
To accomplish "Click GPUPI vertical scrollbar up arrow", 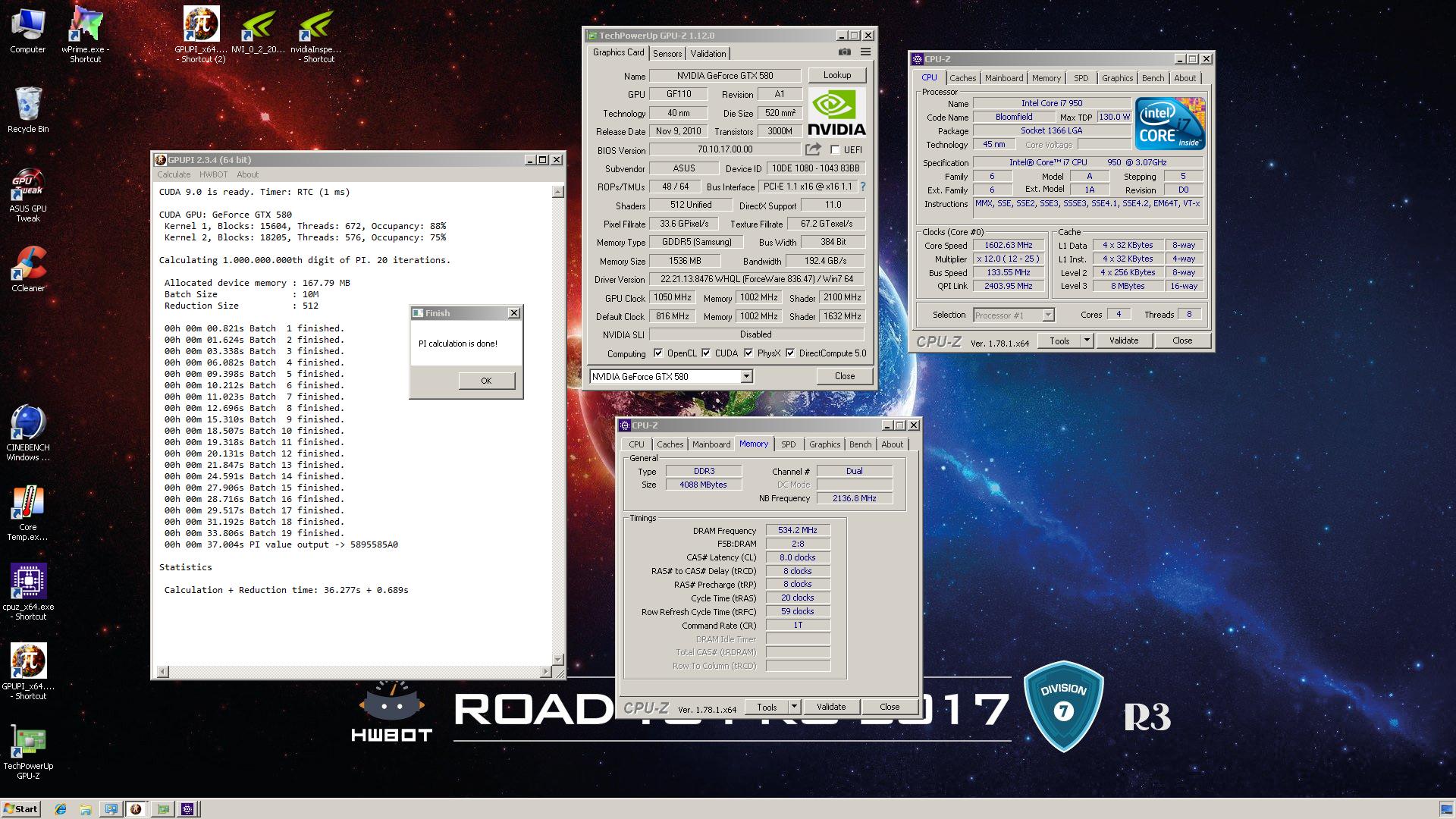I will coord(558,192).
